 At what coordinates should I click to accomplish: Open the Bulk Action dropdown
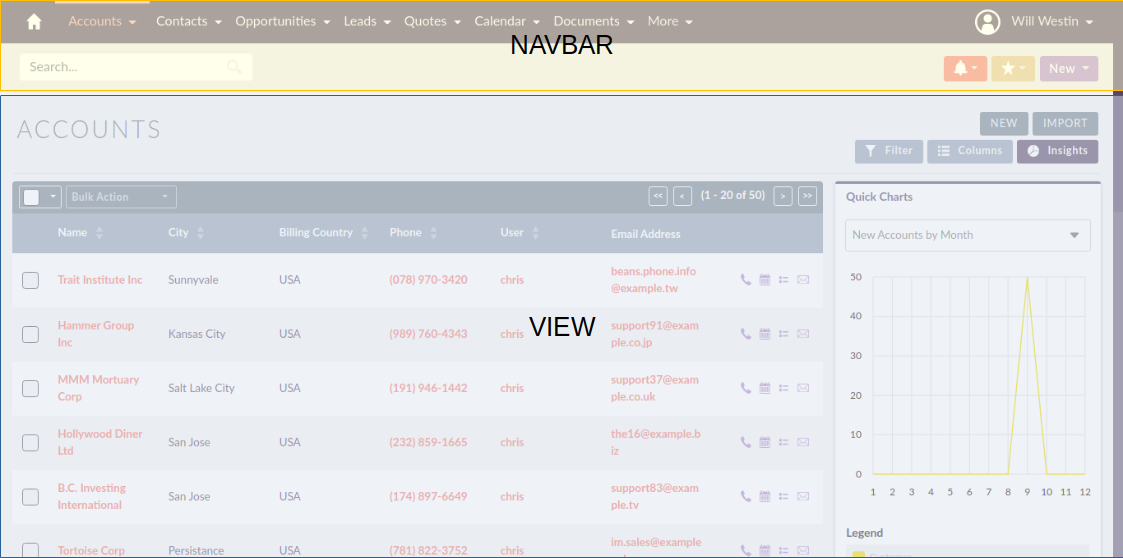[121, 197]
